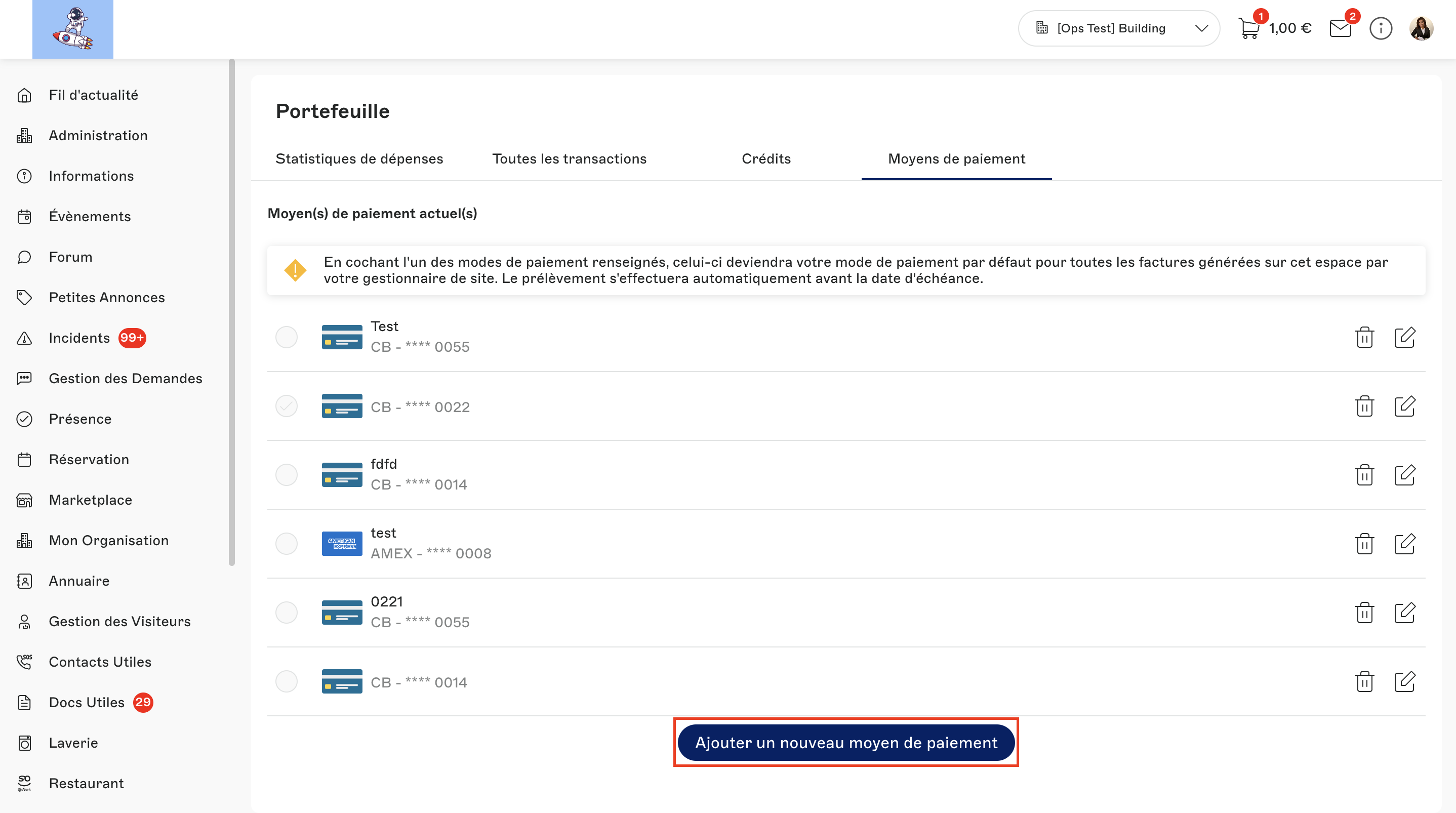This screenshot has height=813, width=1456.
Task: Select fdfd CB 0014 radio button
Action: click(287, 475)
